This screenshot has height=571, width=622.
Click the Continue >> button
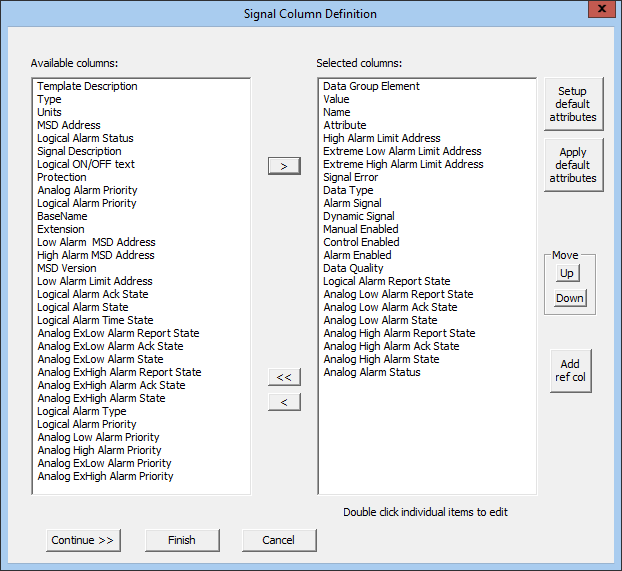83,540
